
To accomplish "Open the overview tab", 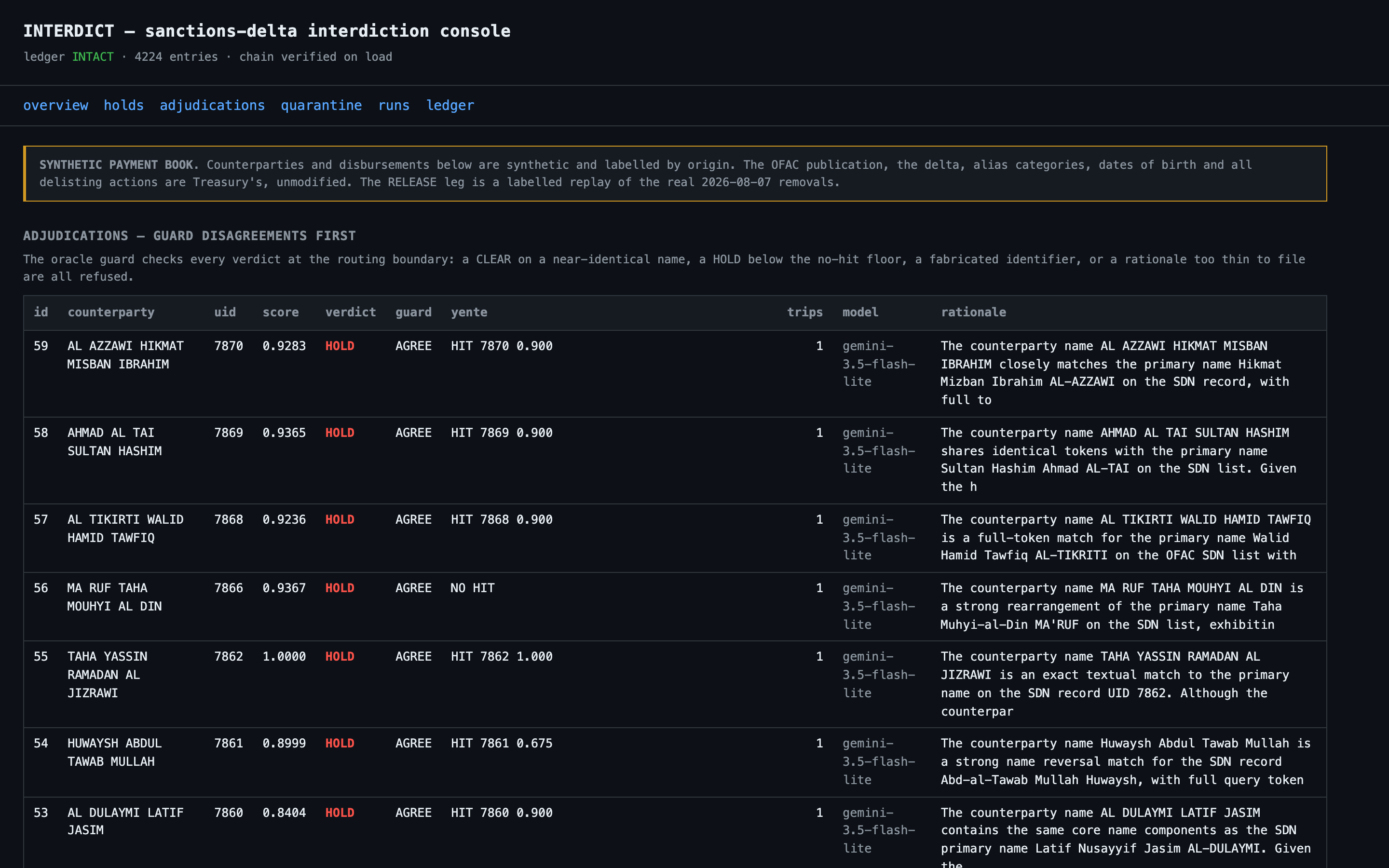I will tap(55, 106).
